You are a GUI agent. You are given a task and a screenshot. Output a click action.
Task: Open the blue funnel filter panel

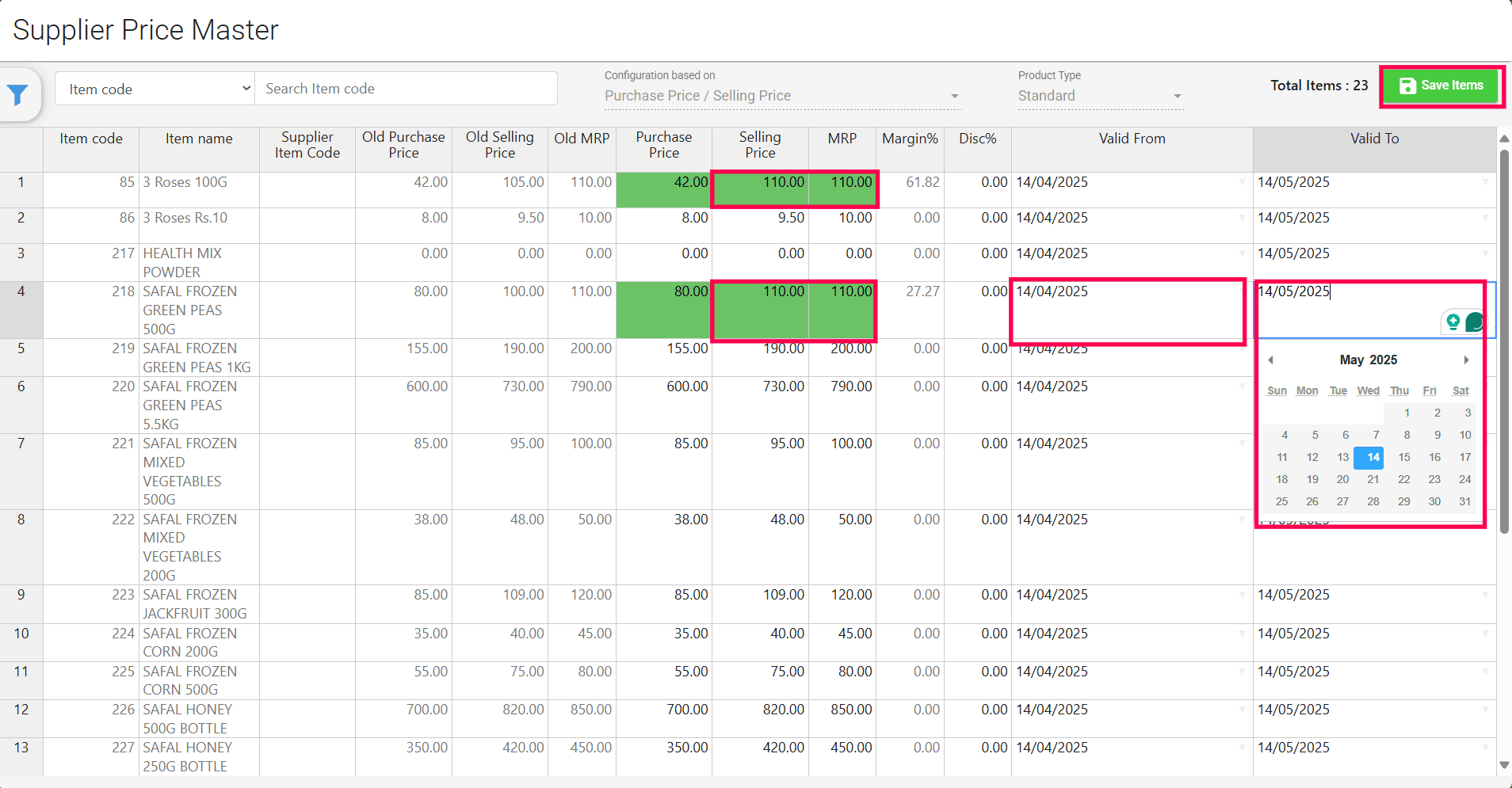17,95
